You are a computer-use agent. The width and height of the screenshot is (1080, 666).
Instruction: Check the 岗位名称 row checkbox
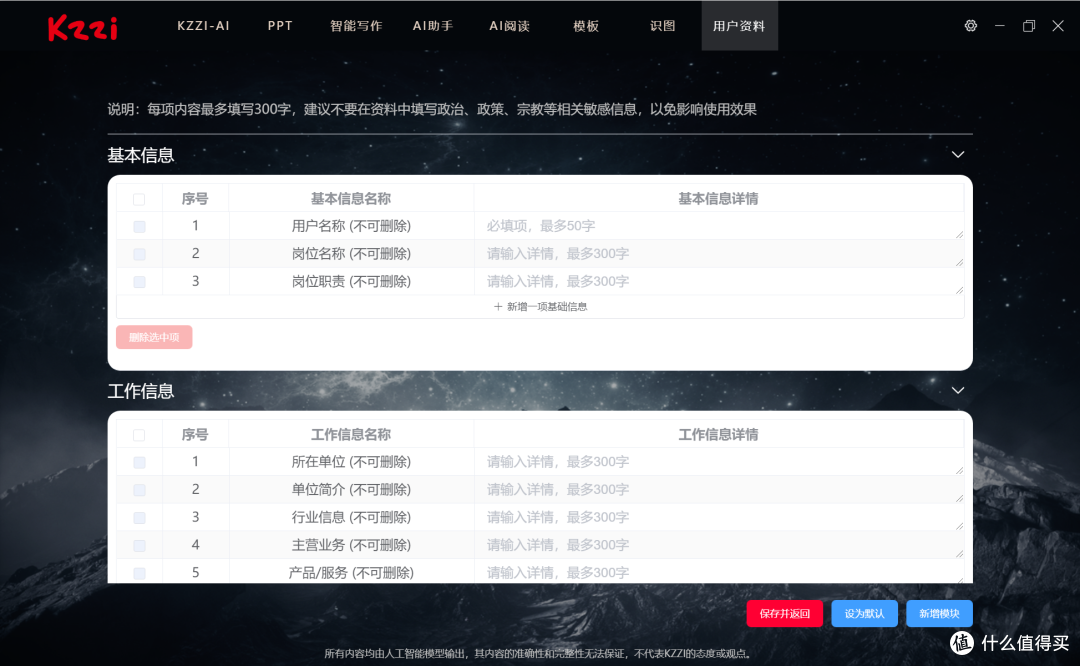(139, 254)
